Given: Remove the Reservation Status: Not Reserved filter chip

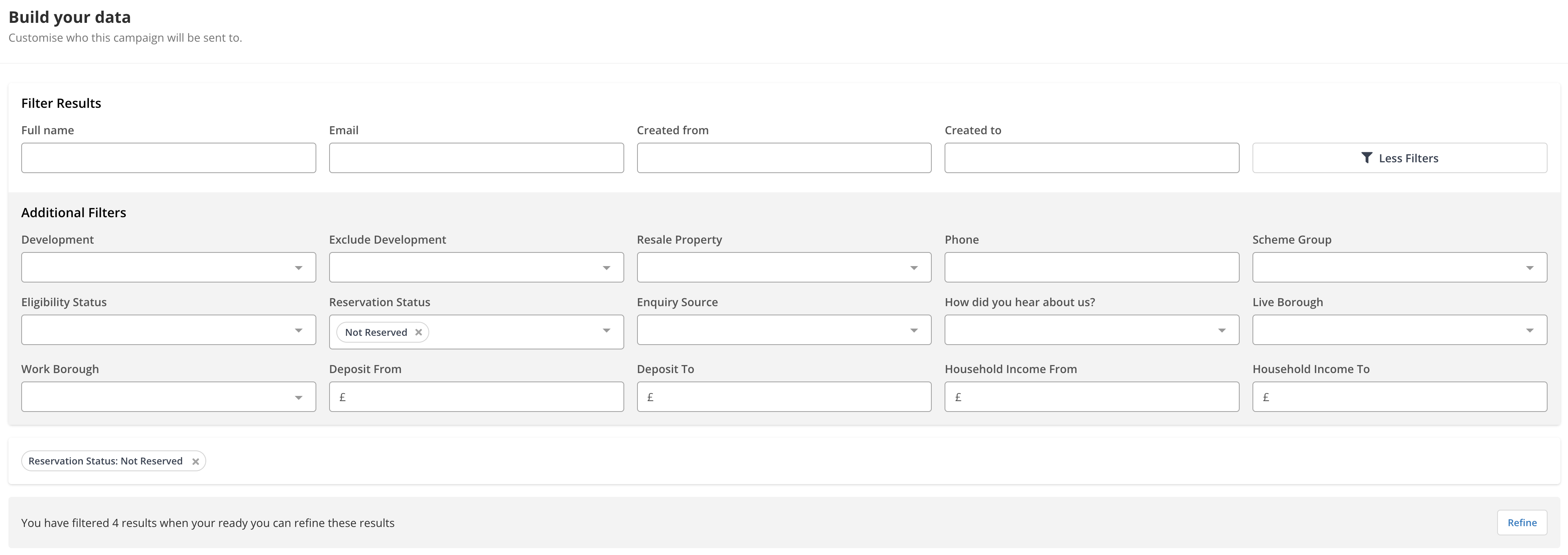Looking at the screenshot, I should [x=195, y=461].
